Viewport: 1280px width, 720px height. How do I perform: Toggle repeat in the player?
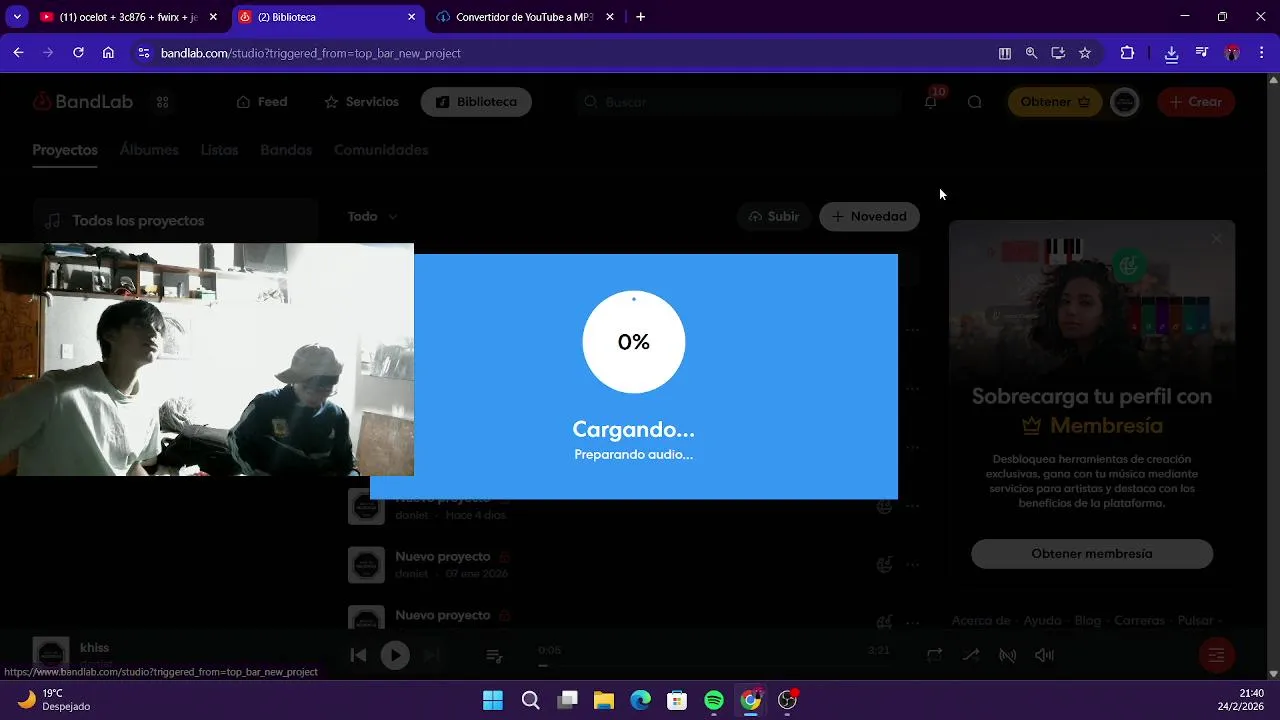tap(934, 655)
